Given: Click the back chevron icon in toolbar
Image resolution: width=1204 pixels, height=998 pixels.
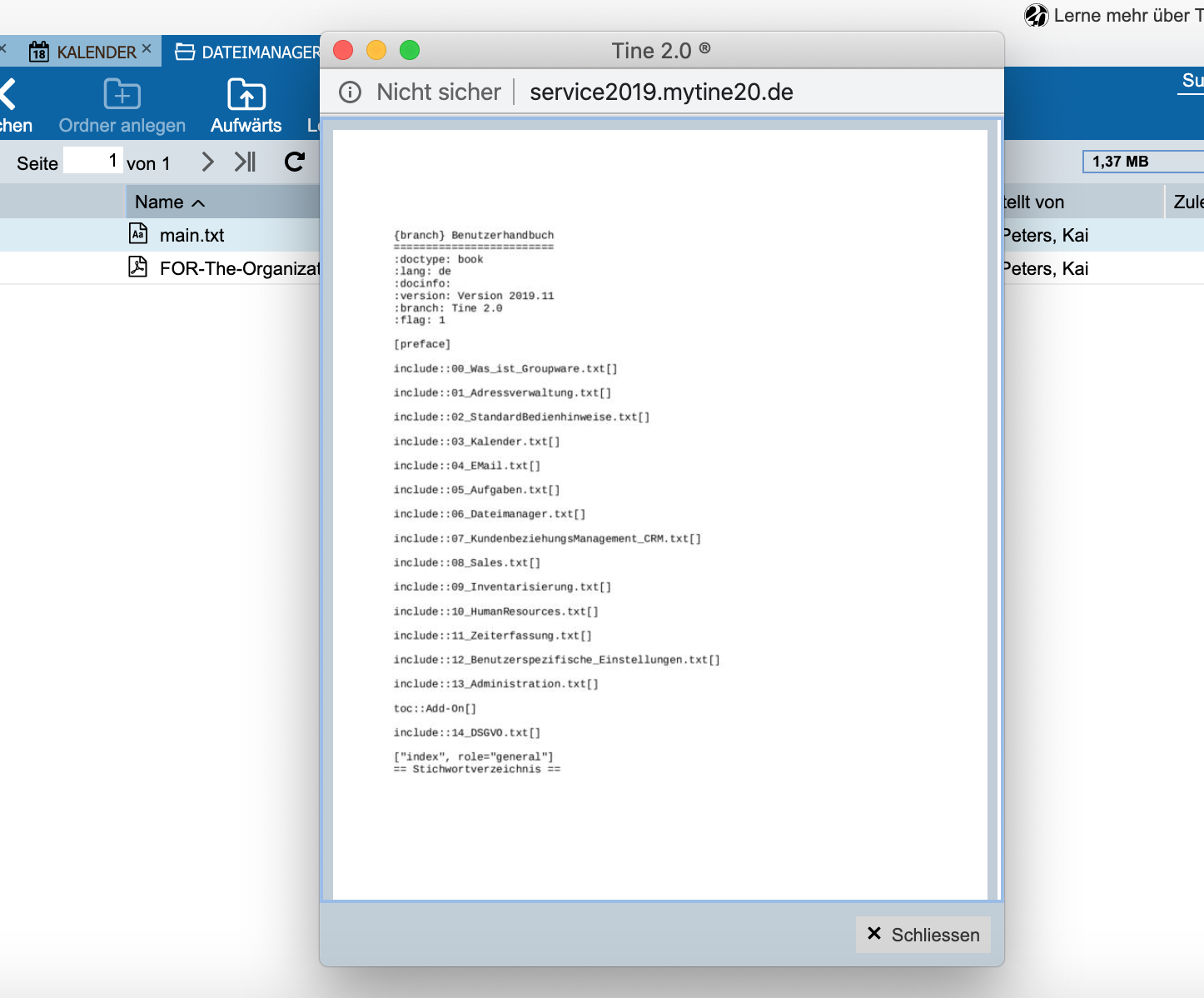Looking at the screenshot, I should (x=8, y=93).
